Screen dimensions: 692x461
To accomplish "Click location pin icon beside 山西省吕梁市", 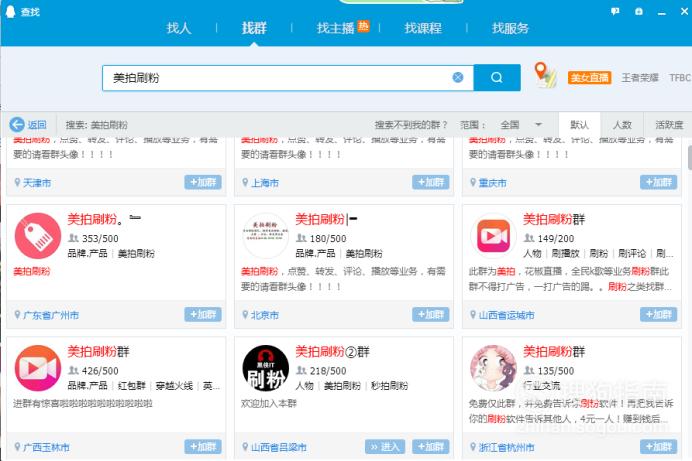I will (x=245, y=447).
